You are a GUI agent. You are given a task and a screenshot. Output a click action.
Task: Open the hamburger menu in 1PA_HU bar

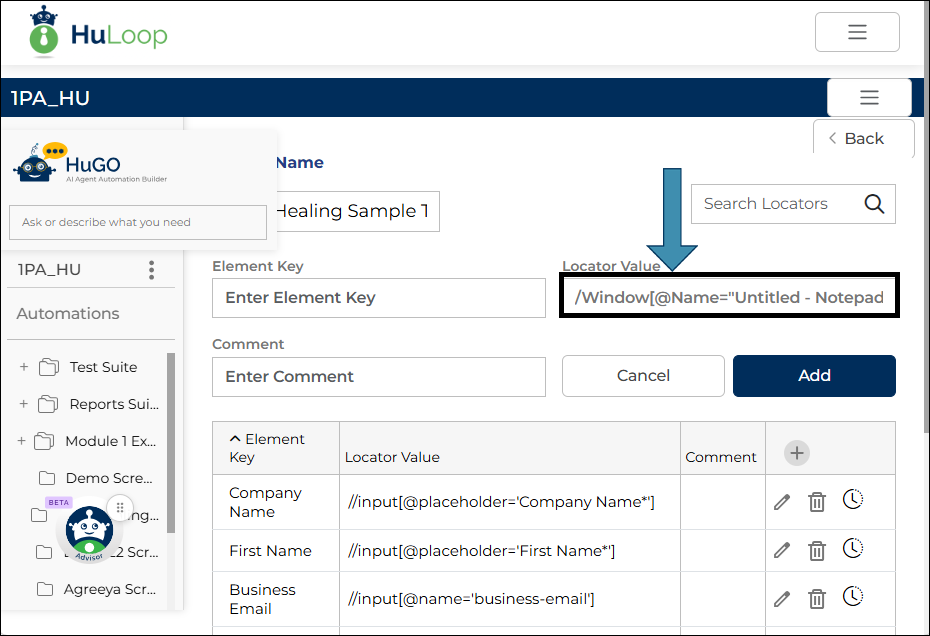(869, 97)
